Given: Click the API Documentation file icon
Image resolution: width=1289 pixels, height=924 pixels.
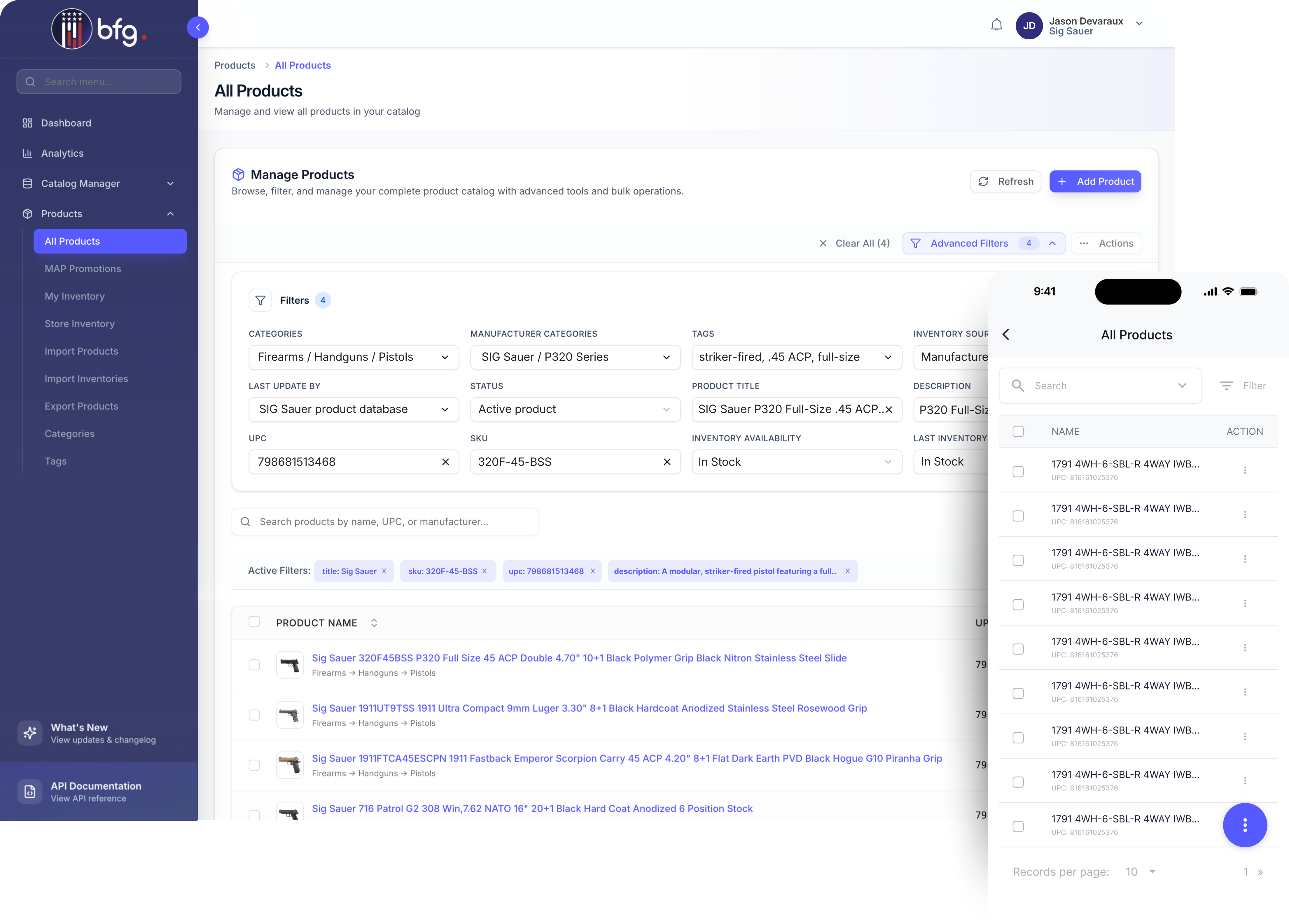Looking at the screenshot, I should pos(30,792).
